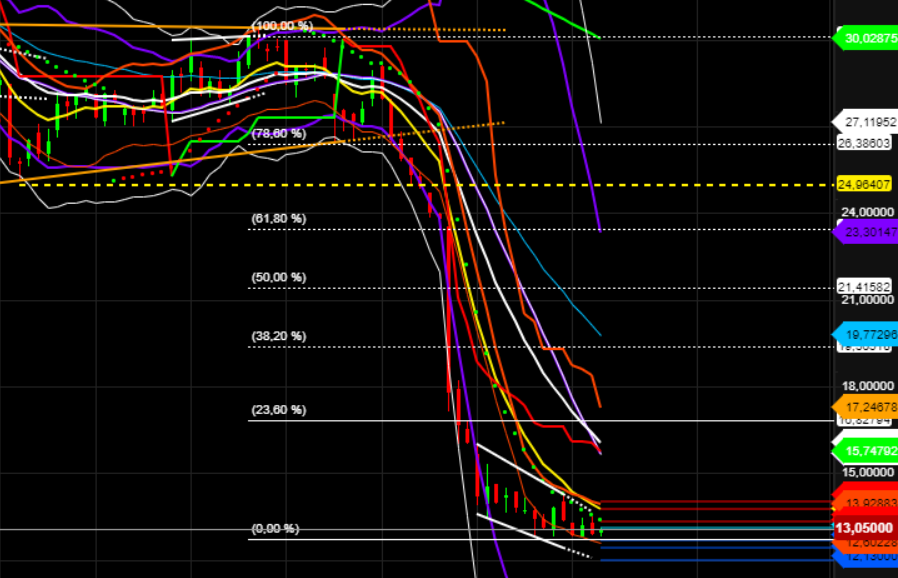898x578 pixels.
Task: Select the white 27,11952 price marker
Action: [x=867, y=122]
